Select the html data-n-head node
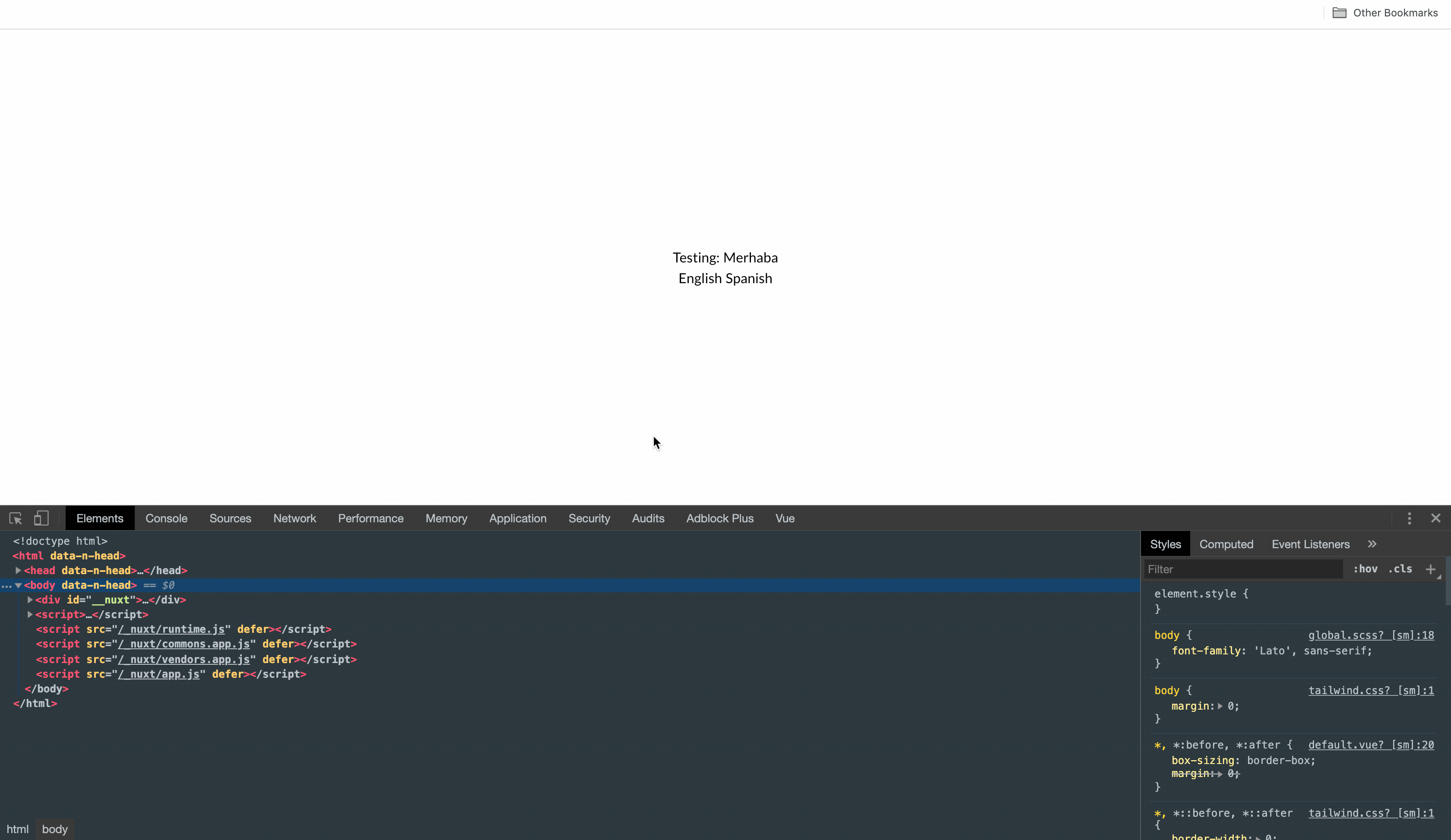 click(x=69, y=556)
